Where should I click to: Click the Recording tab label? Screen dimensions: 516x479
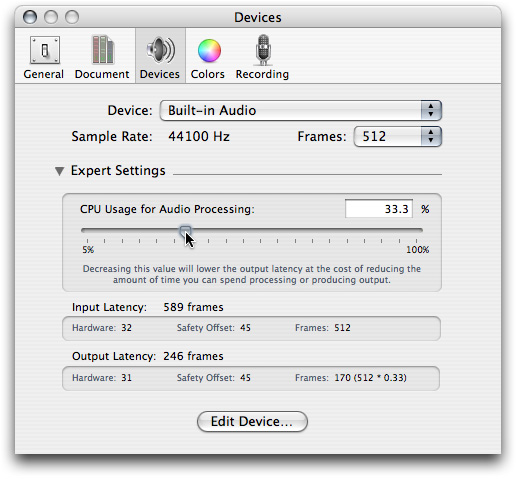tap(262, 74)
